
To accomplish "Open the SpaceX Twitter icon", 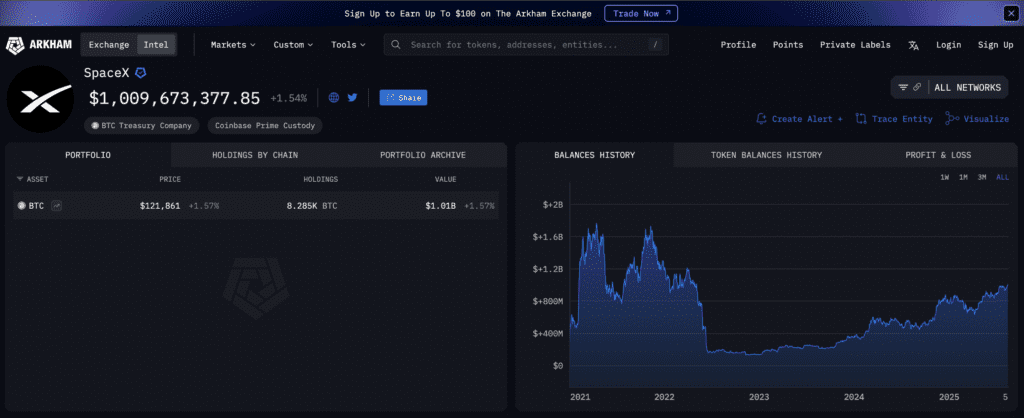I will [x=353, y=98].
